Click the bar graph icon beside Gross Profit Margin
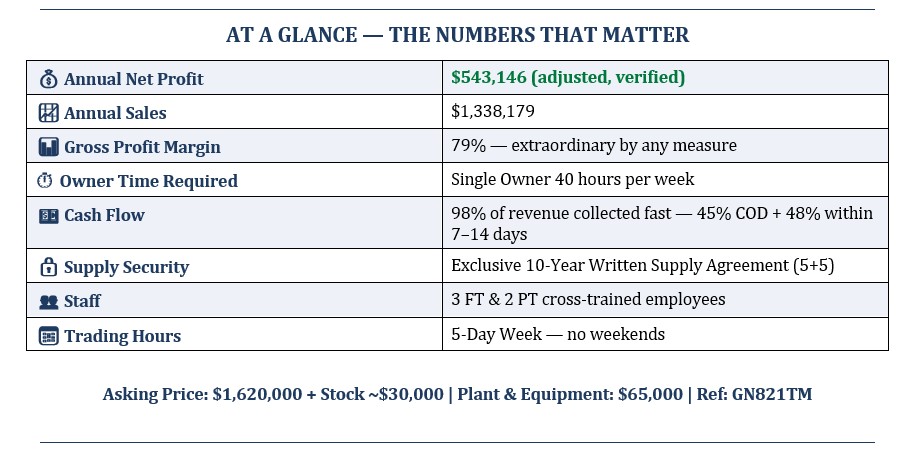Screen dimensions: 901x449 click(x=48, y=147)
